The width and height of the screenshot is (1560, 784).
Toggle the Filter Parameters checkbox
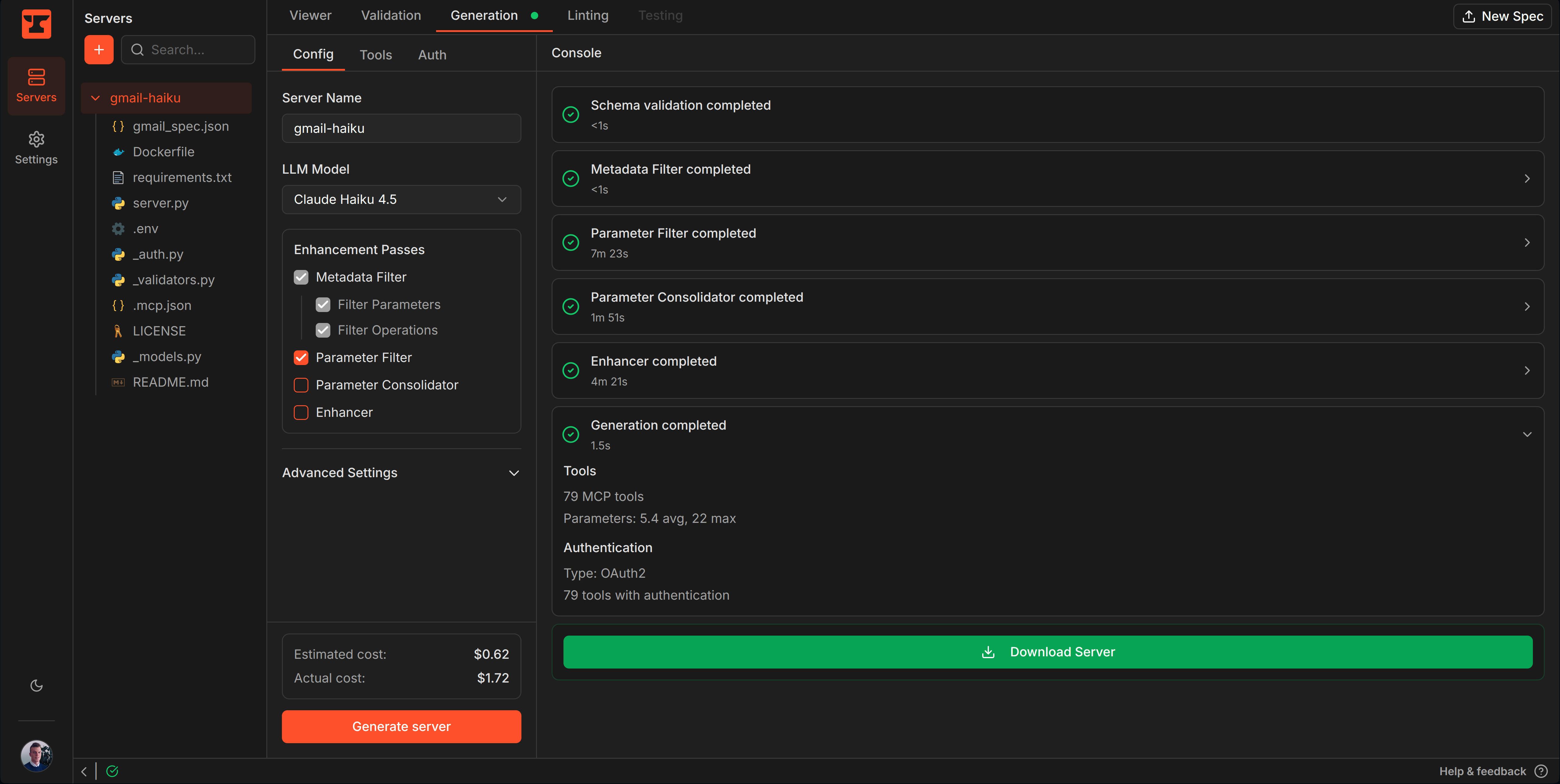tap(323, 304)
